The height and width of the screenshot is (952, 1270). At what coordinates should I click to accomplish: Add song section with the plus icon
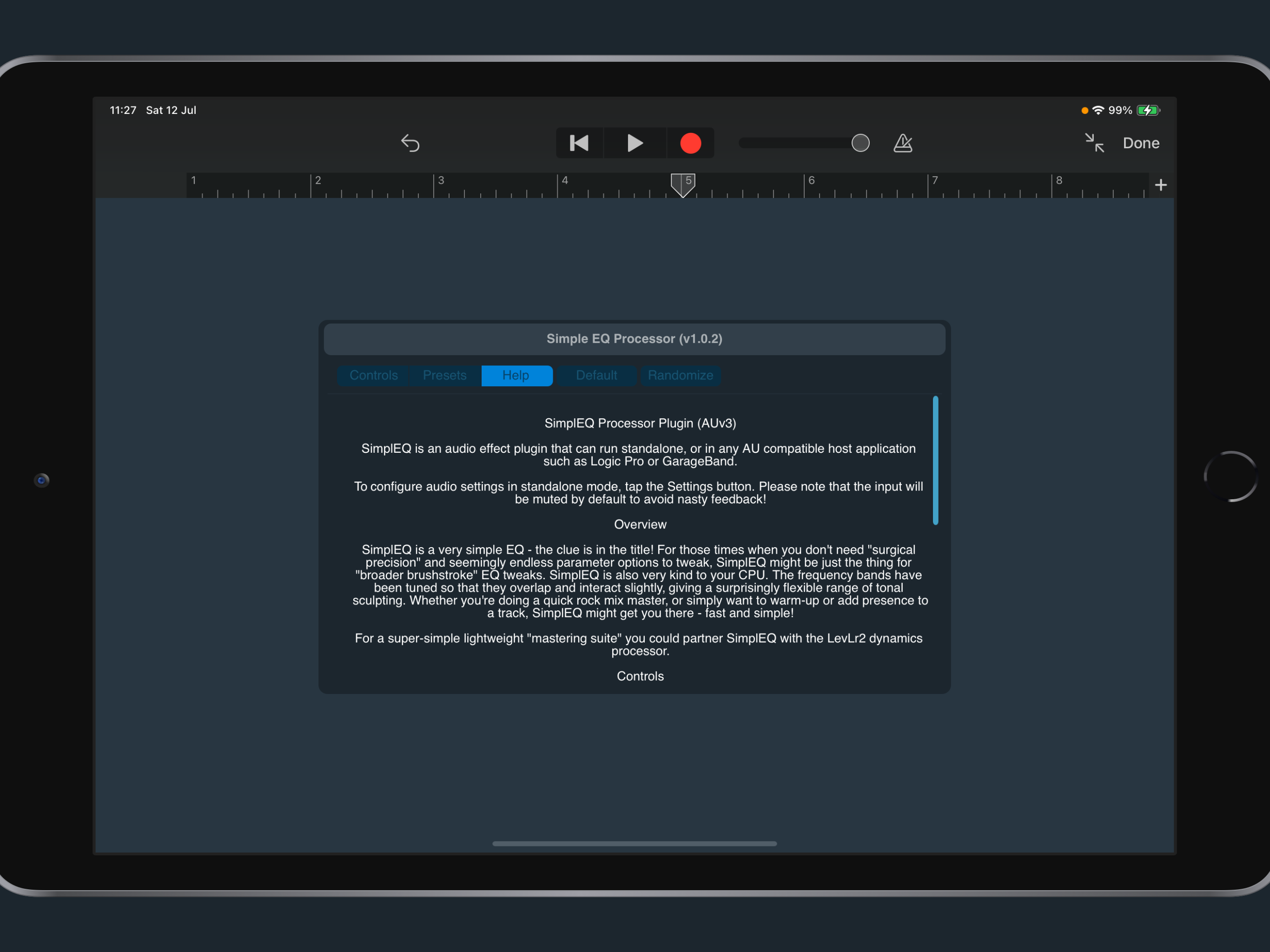(x=1160, y=185)
